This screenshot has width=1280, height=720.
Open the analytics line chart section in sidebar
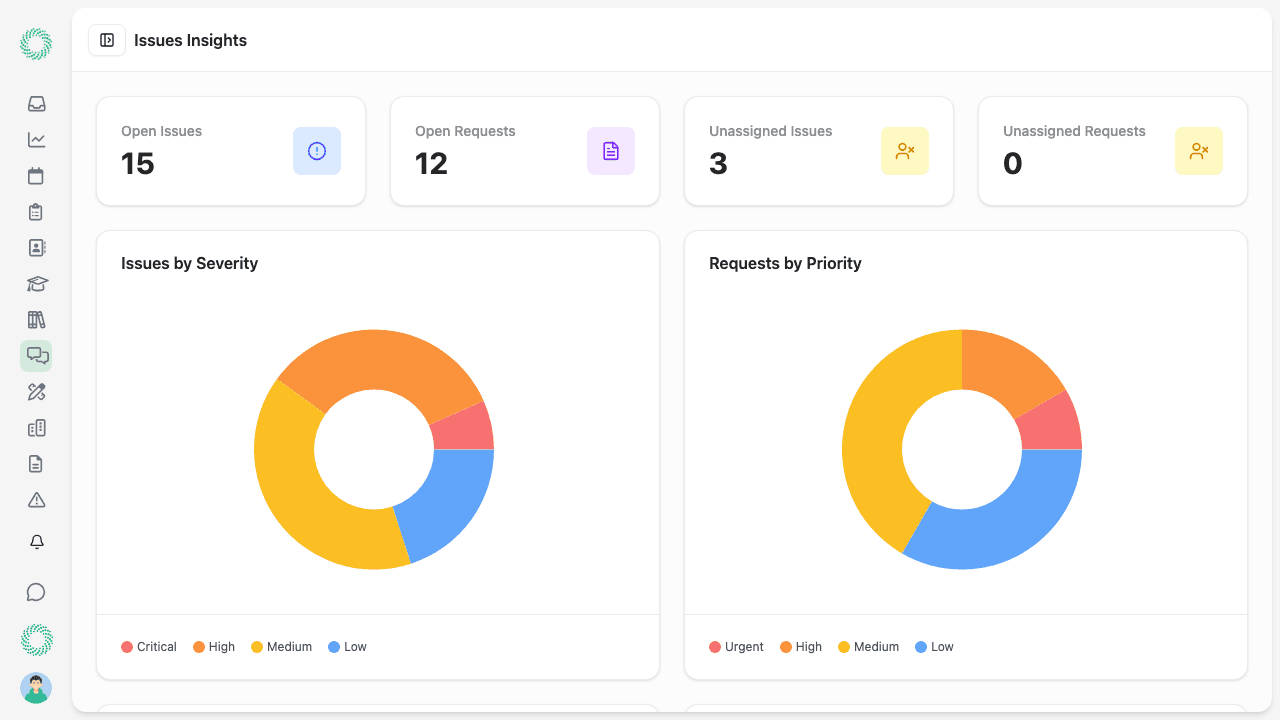click(36, 140)
